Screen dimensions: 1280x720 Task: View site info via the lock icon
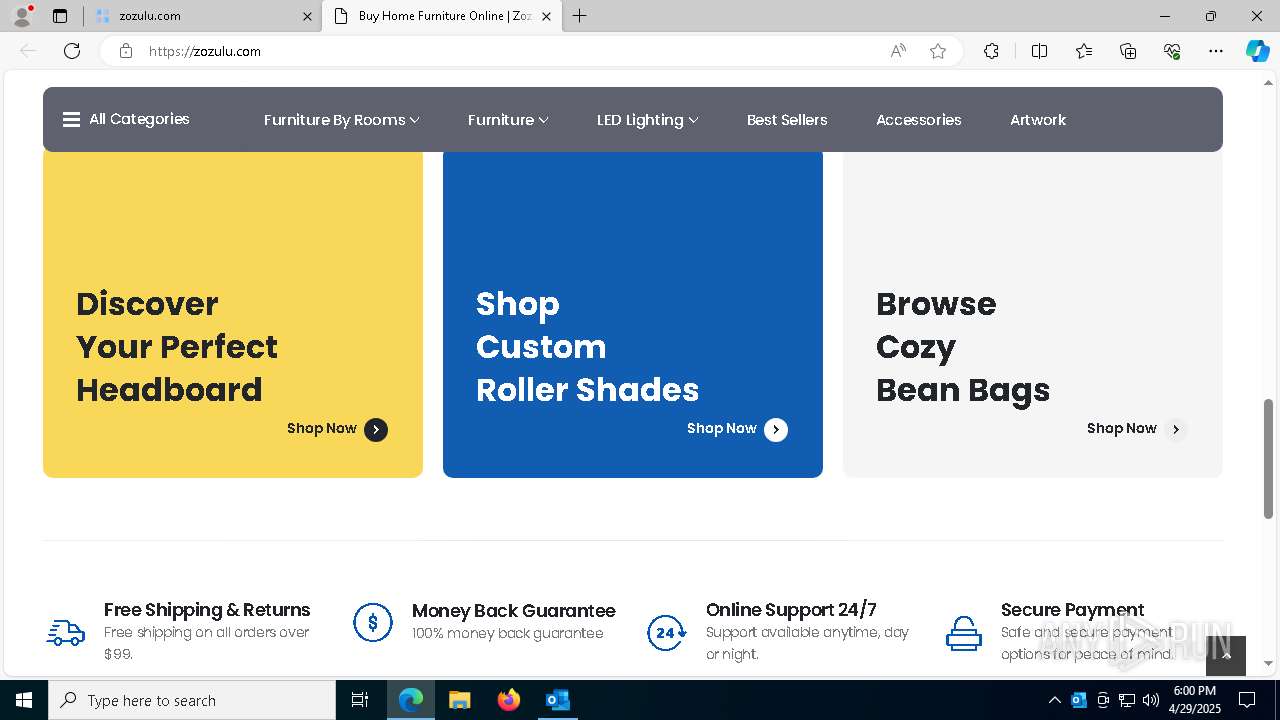pyautogui.click(x=126, y=51)
